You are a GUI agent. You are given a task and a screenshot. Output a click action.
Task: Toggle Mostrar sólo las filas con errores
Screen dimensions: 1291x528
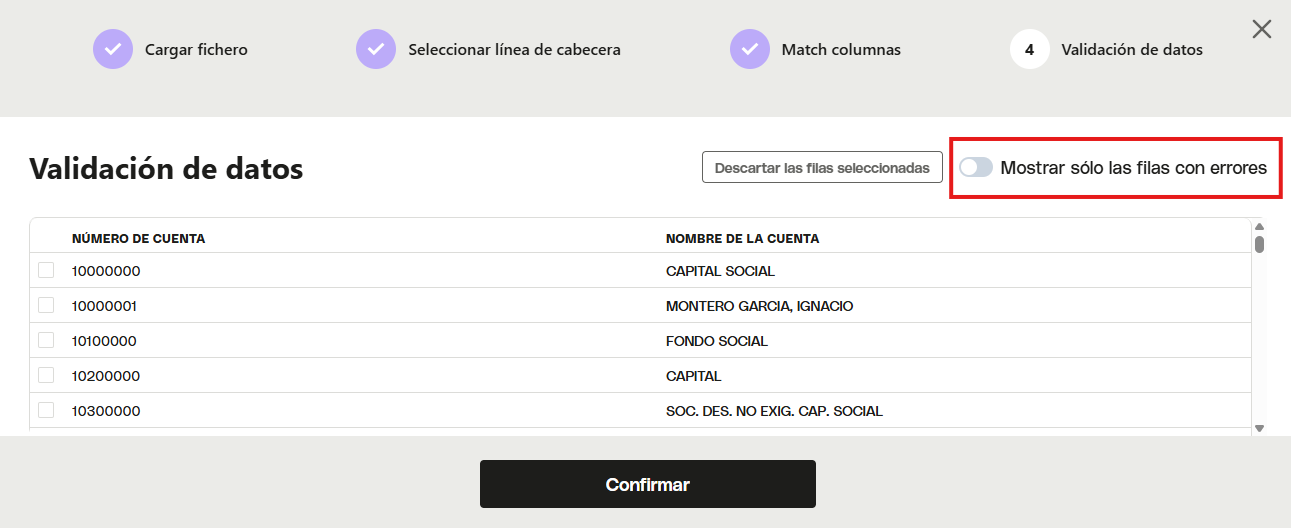pos(976,167)
